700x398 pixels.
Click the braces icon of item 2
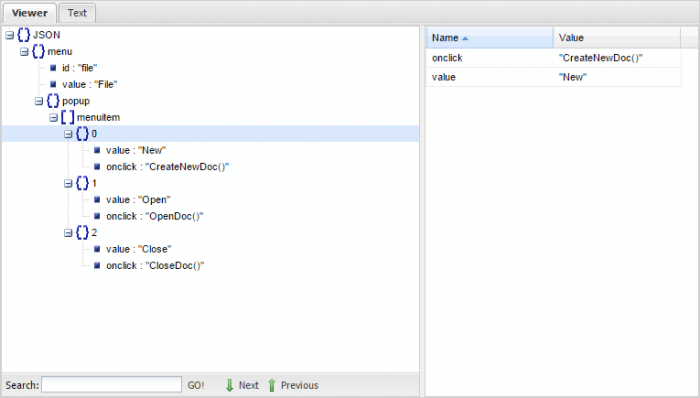[x=83, y=232]
